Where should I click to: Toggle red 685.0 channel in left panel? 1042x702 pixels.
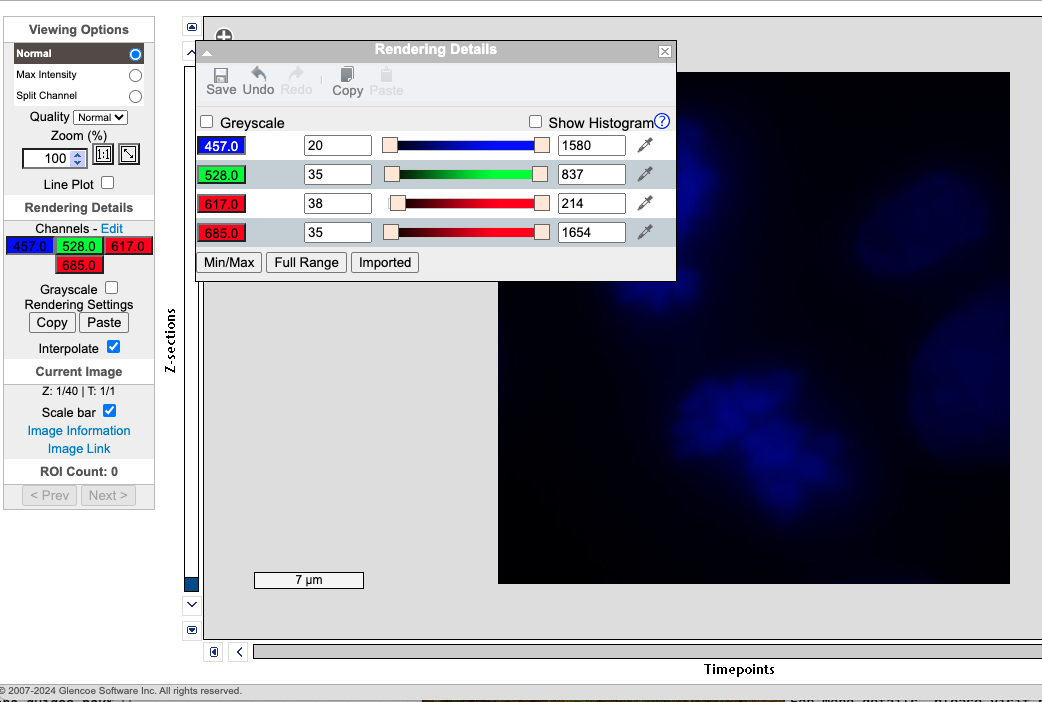click(79, 265)
